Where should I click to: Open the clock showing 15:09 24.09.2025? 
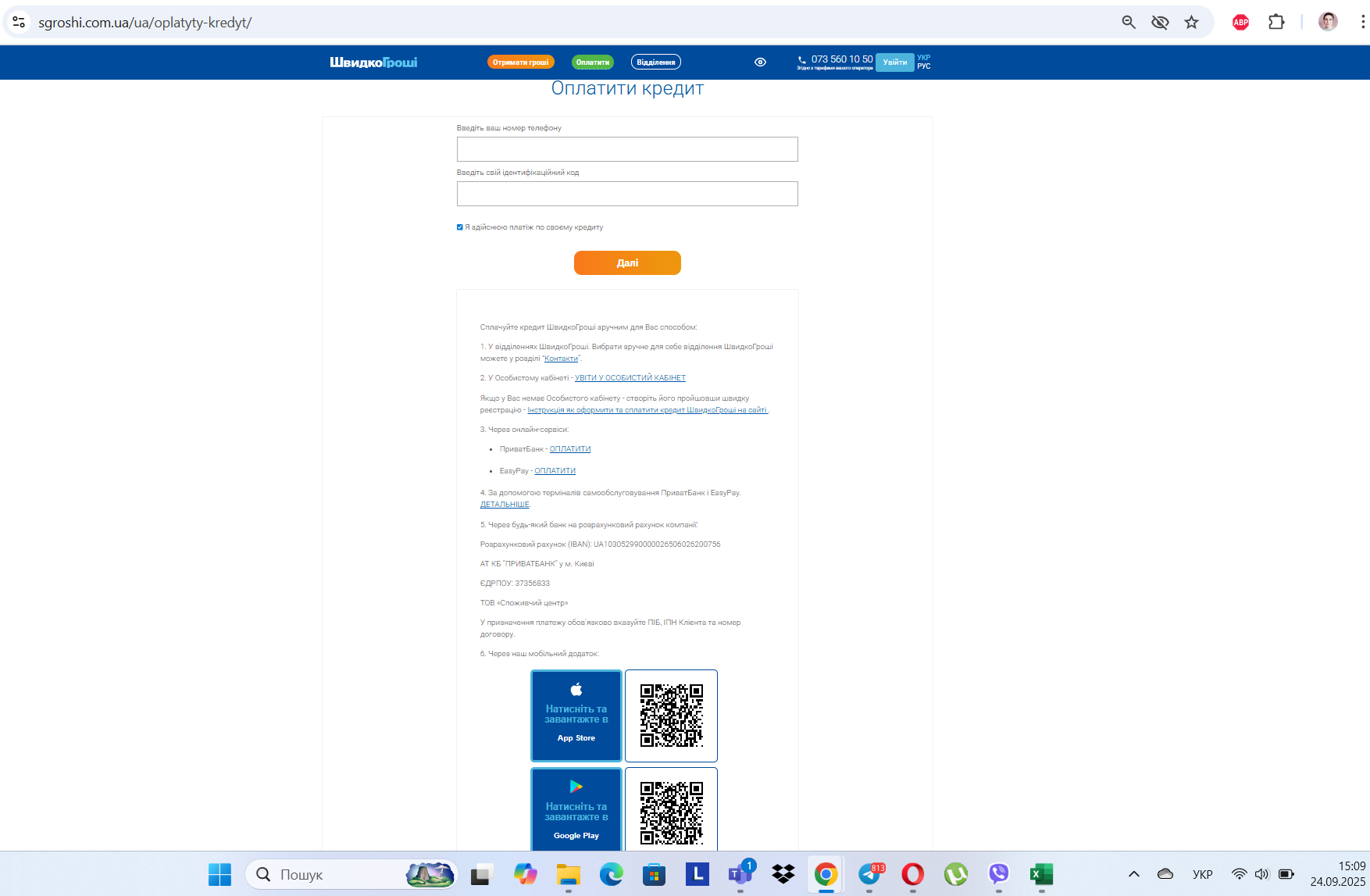pos(1338,874)
